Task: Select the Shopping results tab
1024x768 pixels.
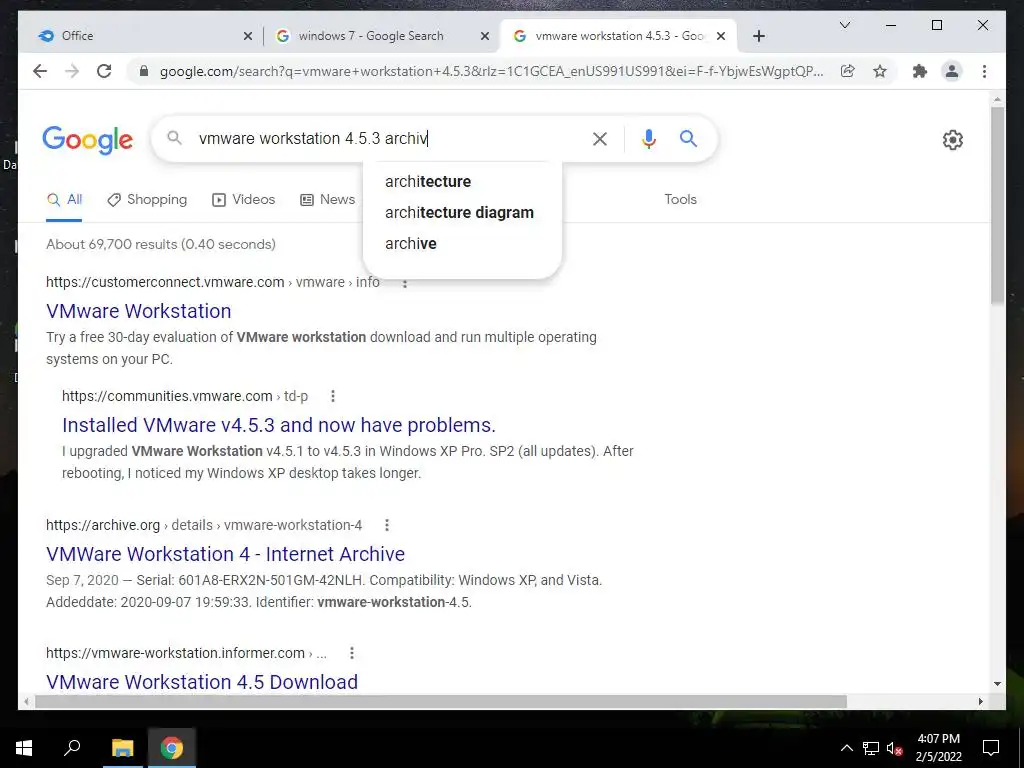Action: [x=147, y=200]
